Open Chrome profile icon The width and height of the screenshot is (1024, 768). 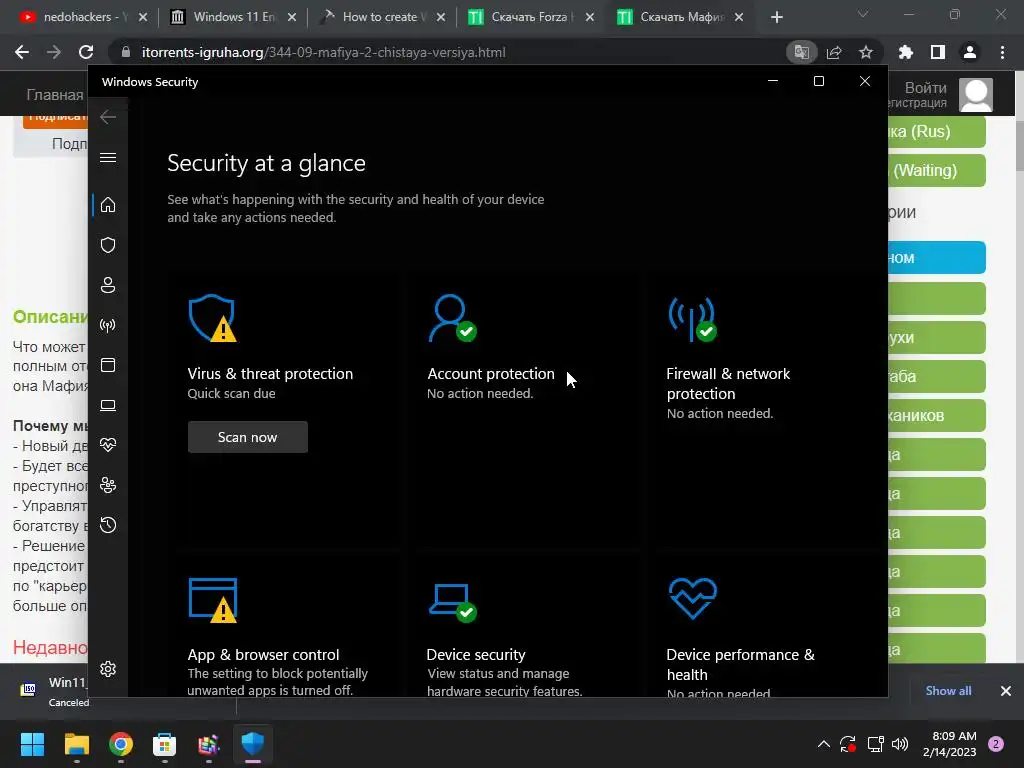point(970,52)
